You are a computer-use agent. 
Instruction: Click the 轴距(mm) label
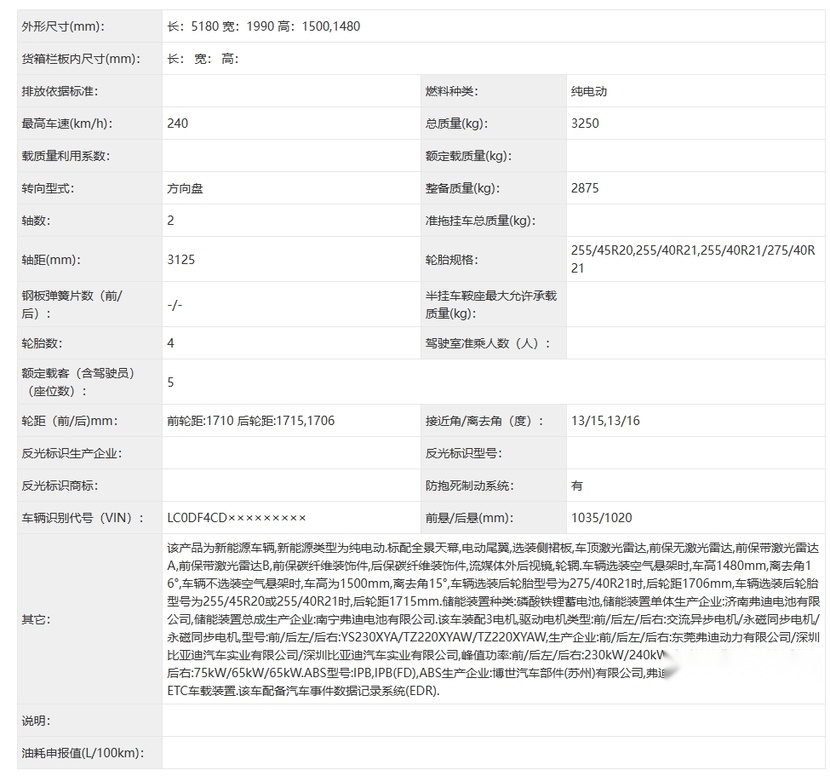click(51, 259)
